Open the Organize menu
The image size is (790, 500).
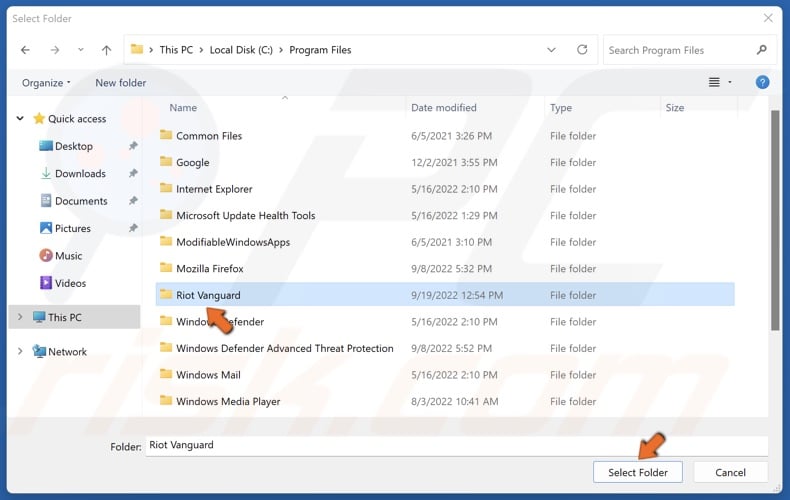click(46, 83)
